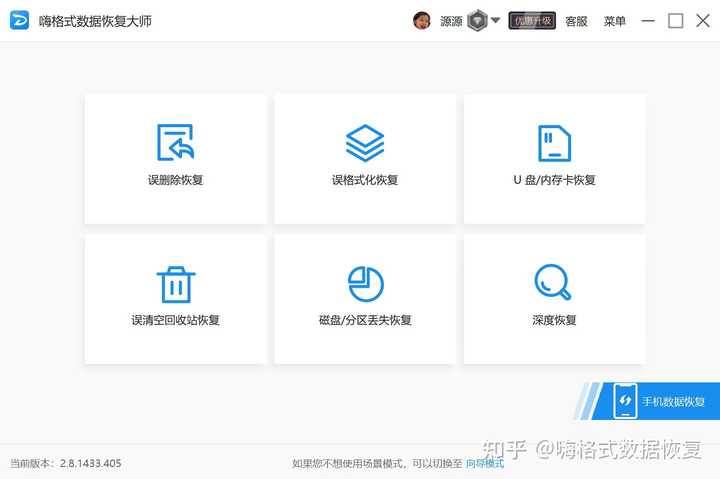Screen dimensions: 720x479
Task: Click the 误删除恢复 label text
Action: tap(175, 180)
